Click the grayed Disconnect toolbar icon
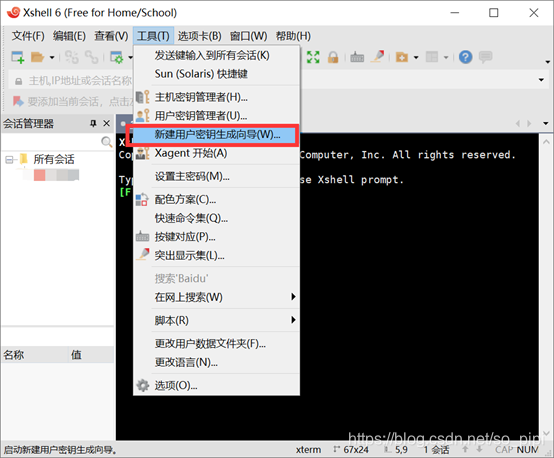The image size is (554, 458). click(x=91, y=57)
